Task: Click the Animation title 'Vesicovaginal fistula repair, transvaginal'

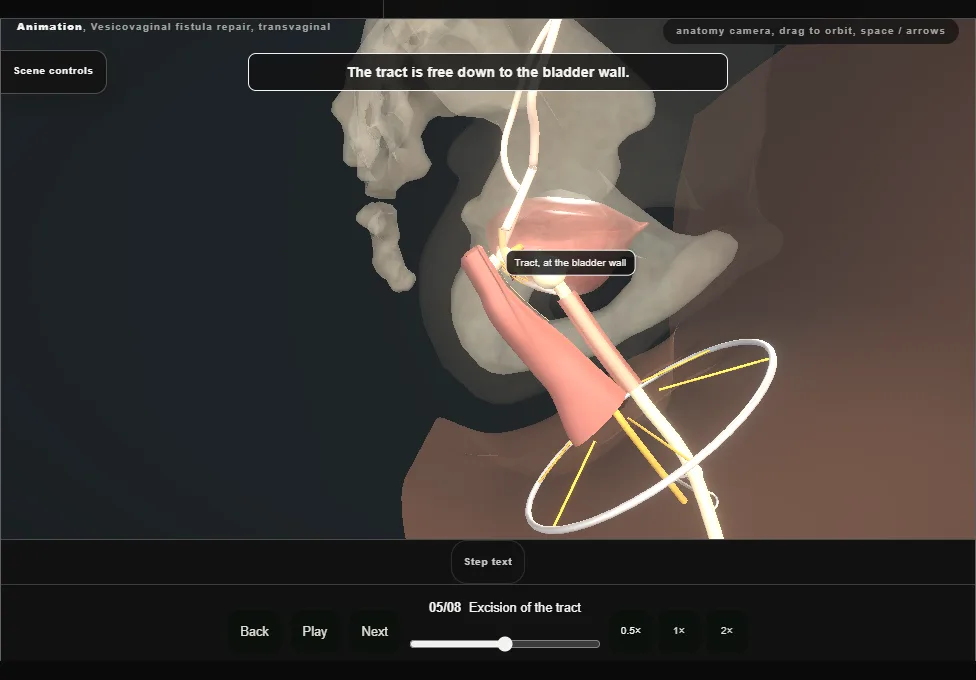Action: pos(210,27)
